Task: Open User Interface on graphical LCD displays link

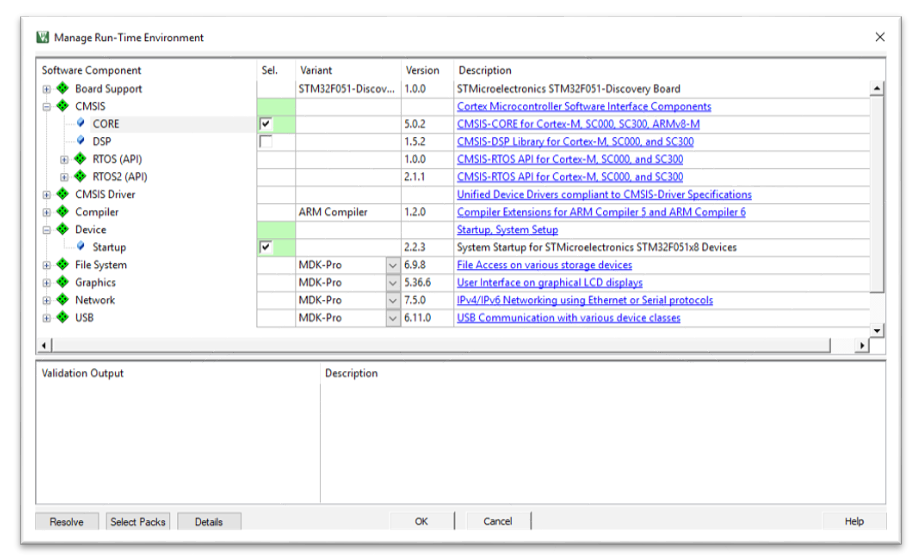Action: tap(550, 283)
